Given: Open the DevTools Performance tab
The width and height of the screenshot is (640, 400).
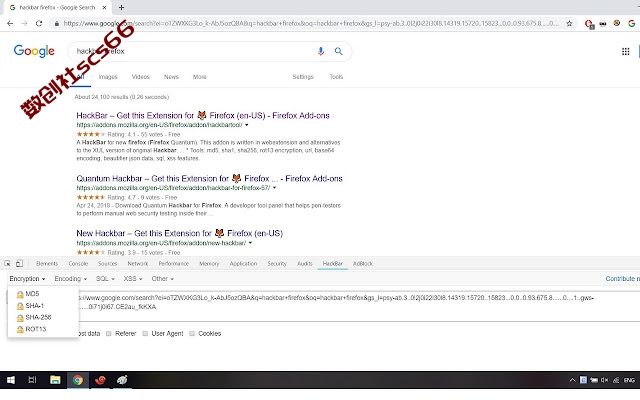Looking at the screenshot, I should pyautogui.click(x=173, y=264).
